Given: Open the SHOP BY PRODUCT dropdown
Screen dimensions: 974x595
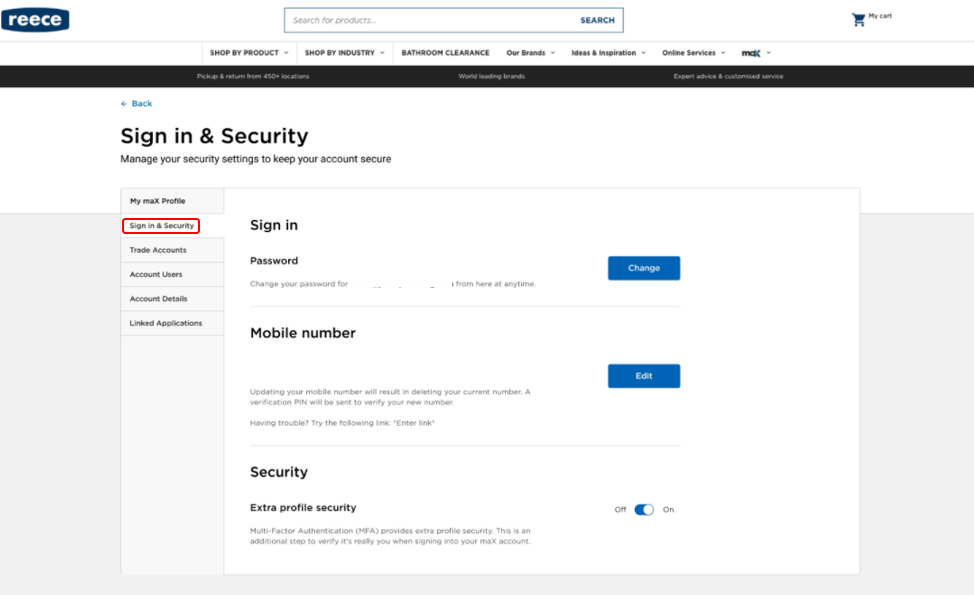Looking at the screenshot, I should coord(246,52).
